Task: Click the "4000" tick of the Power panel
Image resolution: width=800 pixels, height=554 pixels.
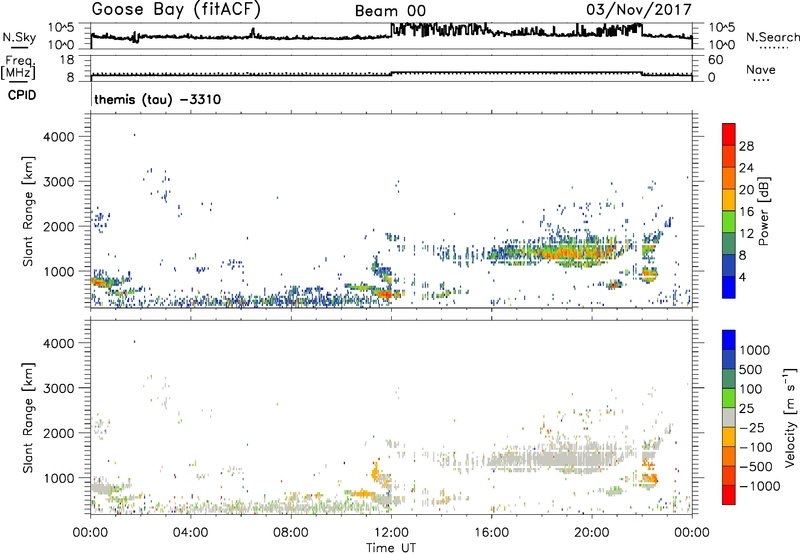Action: click(x=59, y=137)
